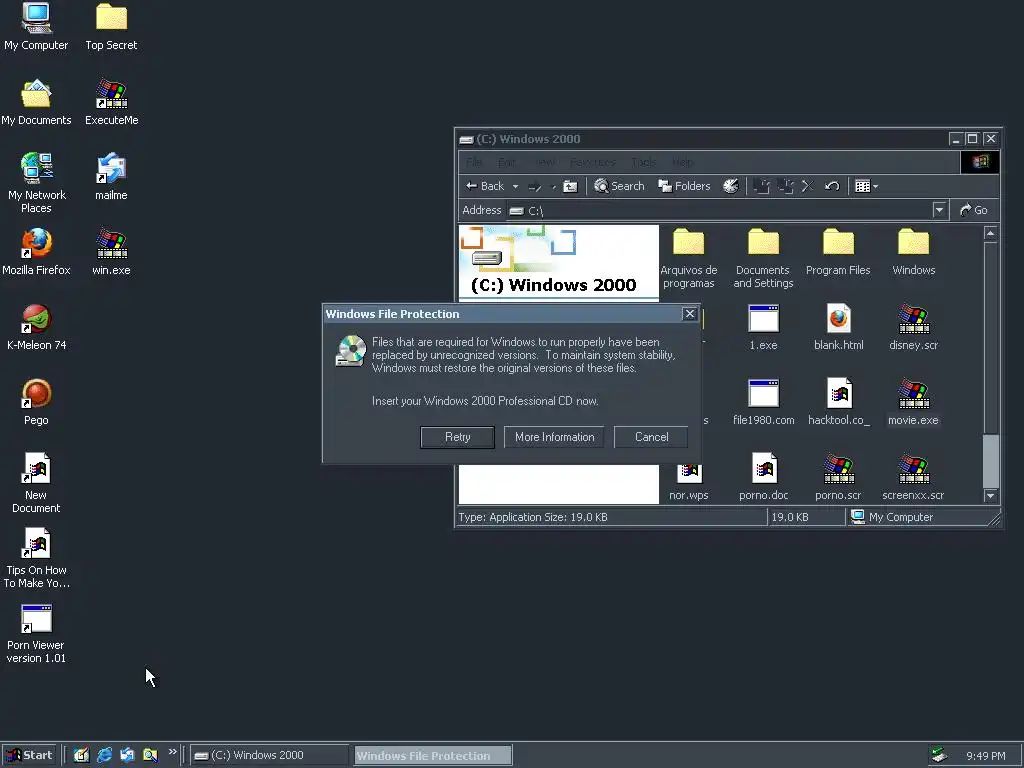Select the 1.exe file icon
1024x768 pixels.
pos(763,327)
